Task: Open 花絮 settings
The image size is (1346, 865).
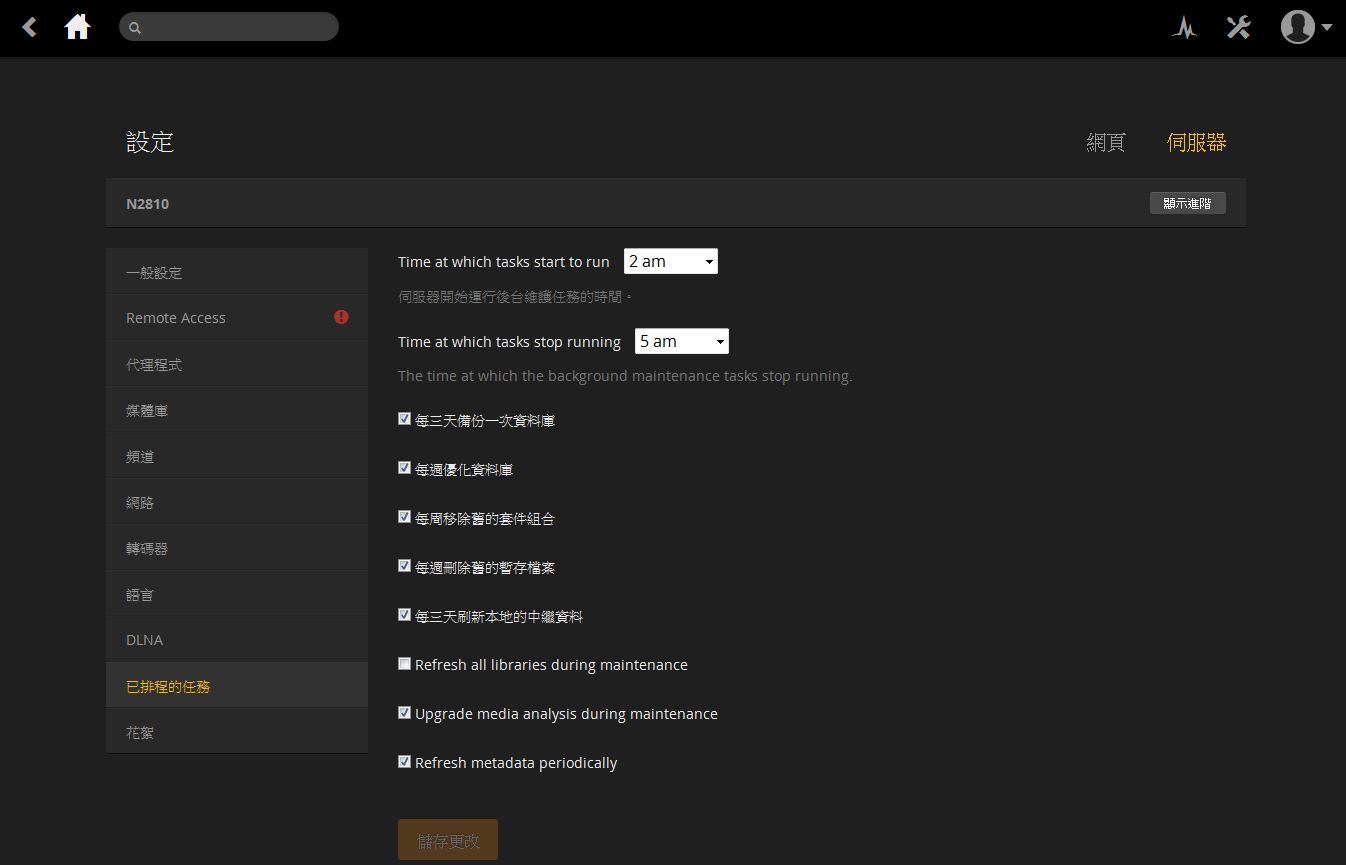Action: pos(237,733)
